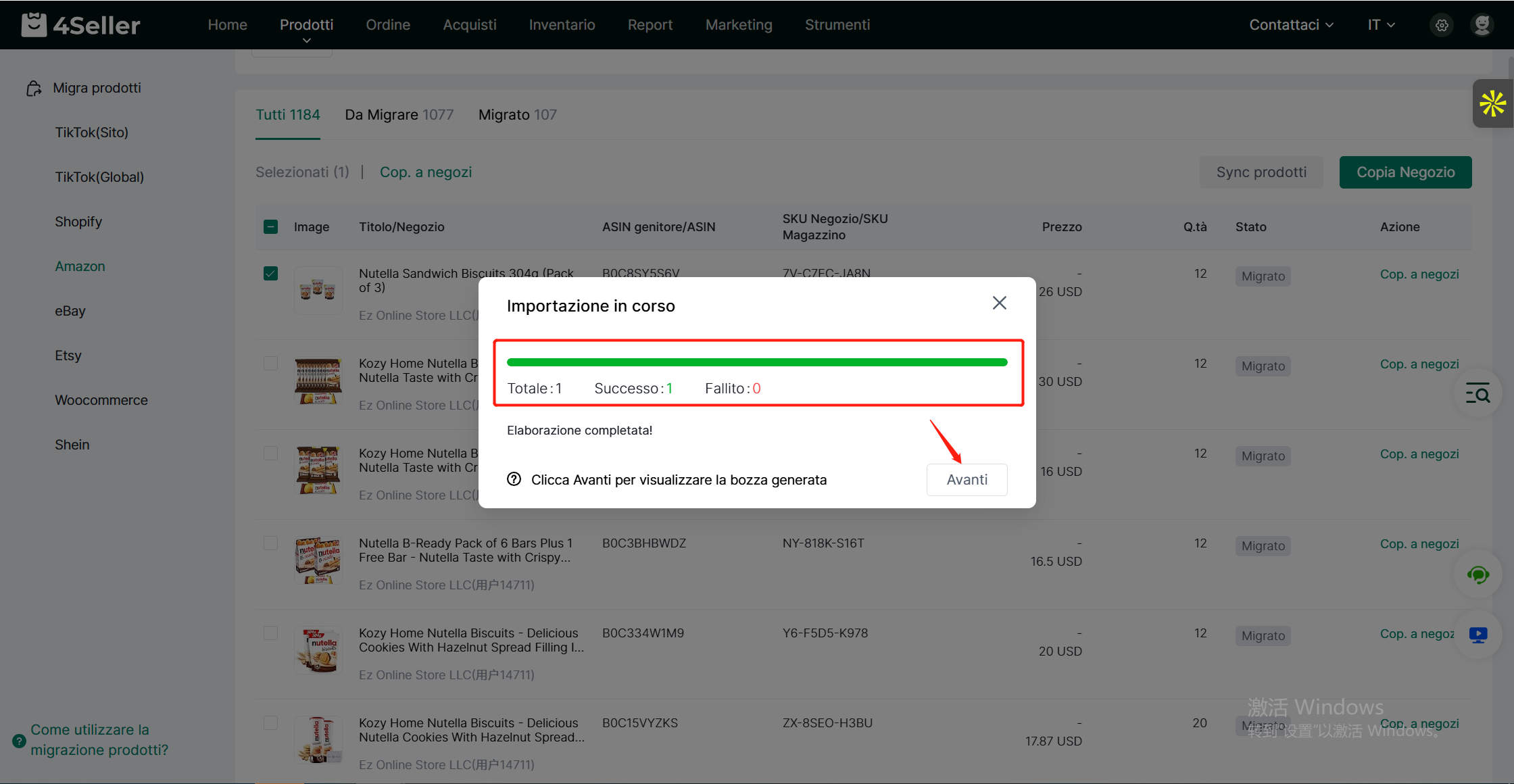Check the Nutella B-Ready Pack of 6 checkbox
1514x784 pixels.
coord(270,543)
